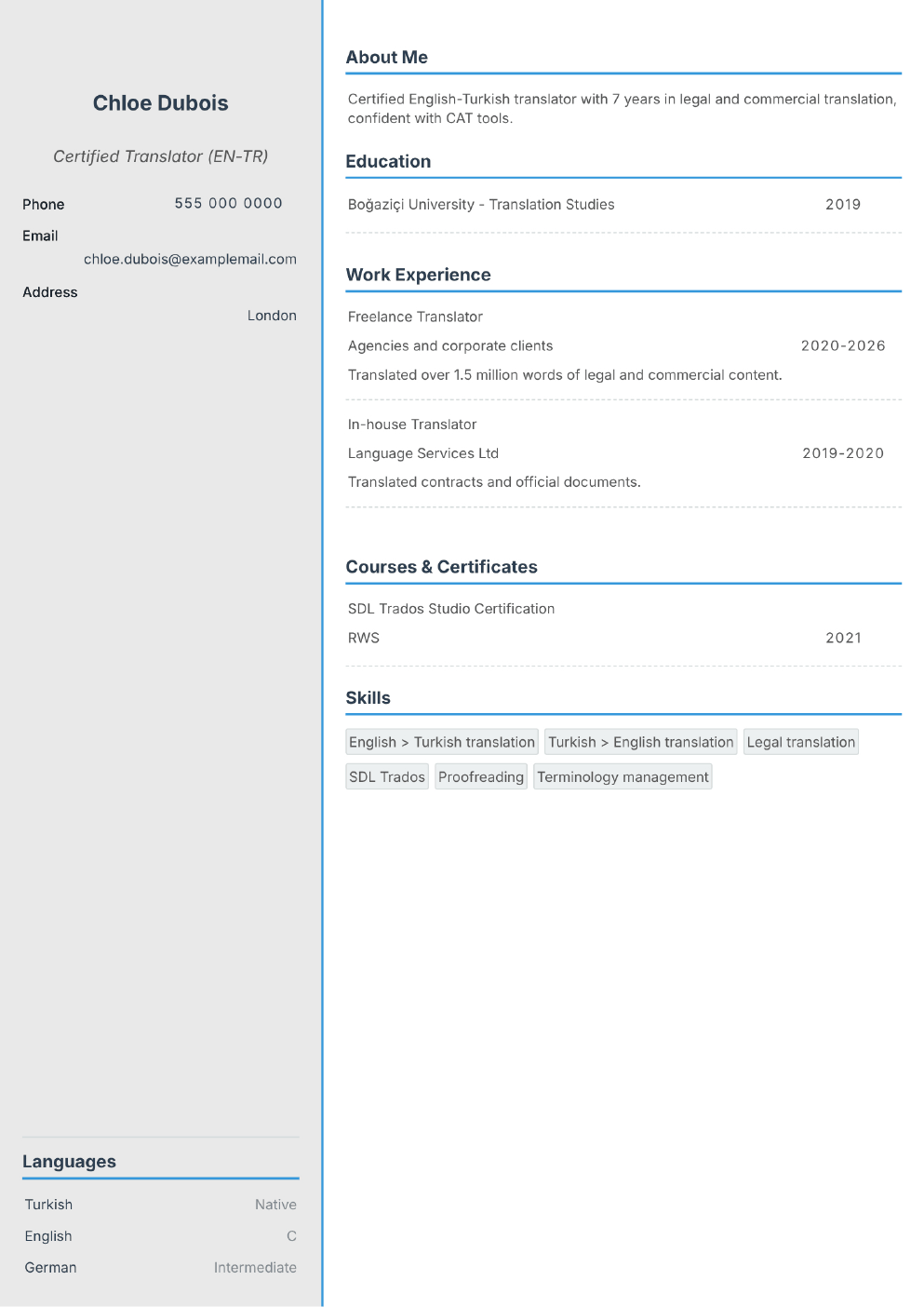This screenshot has width=924, height=1307.
Task: Click the About Me heading
Action: [x=387, y=57]
